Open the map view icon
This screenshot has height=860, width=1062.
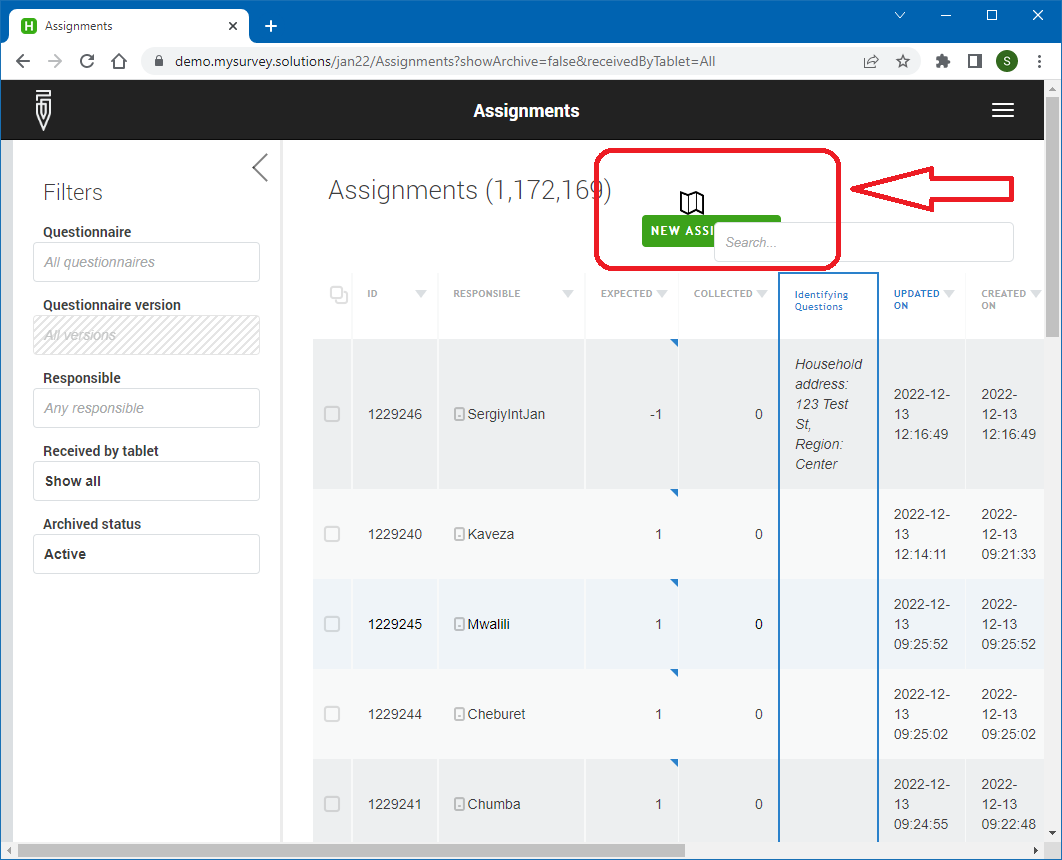point(692,202)
